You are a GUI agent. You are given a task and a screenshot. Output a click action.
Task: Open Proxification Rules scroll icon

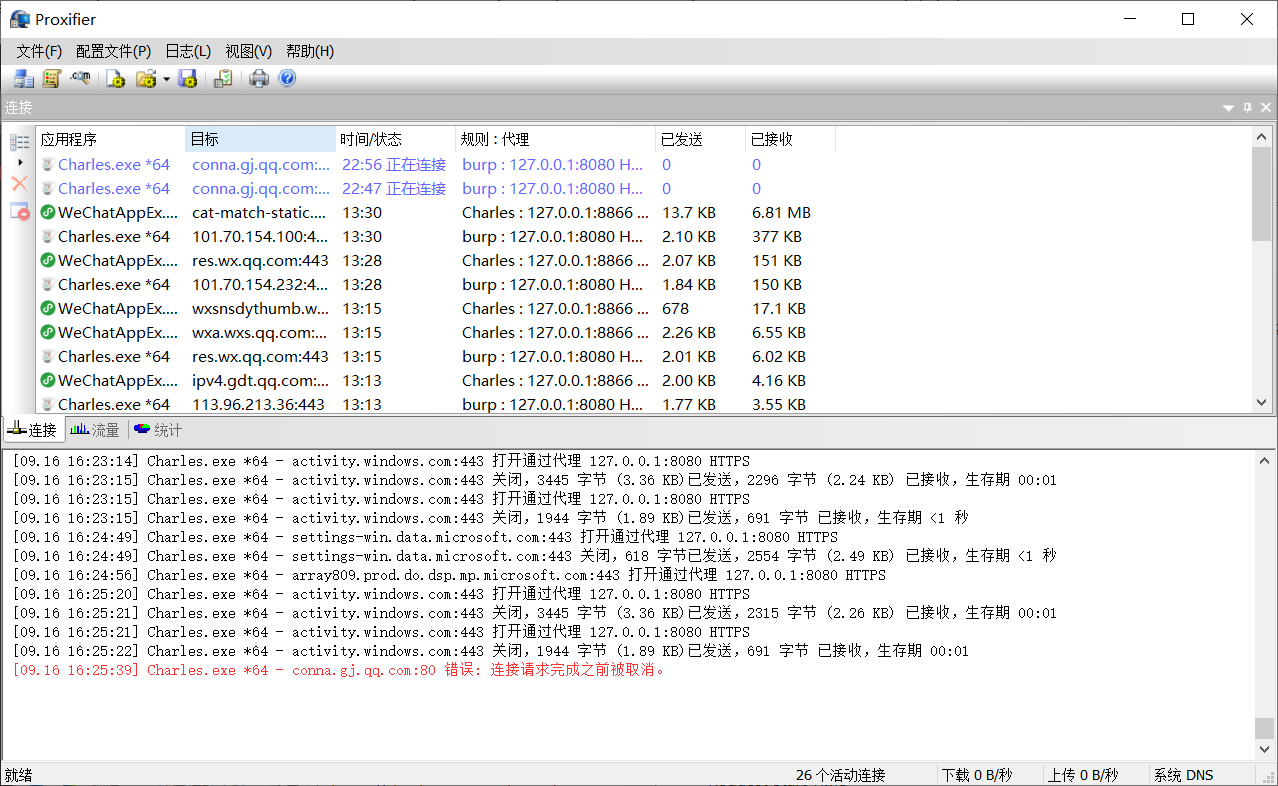[x=52, y=79]
